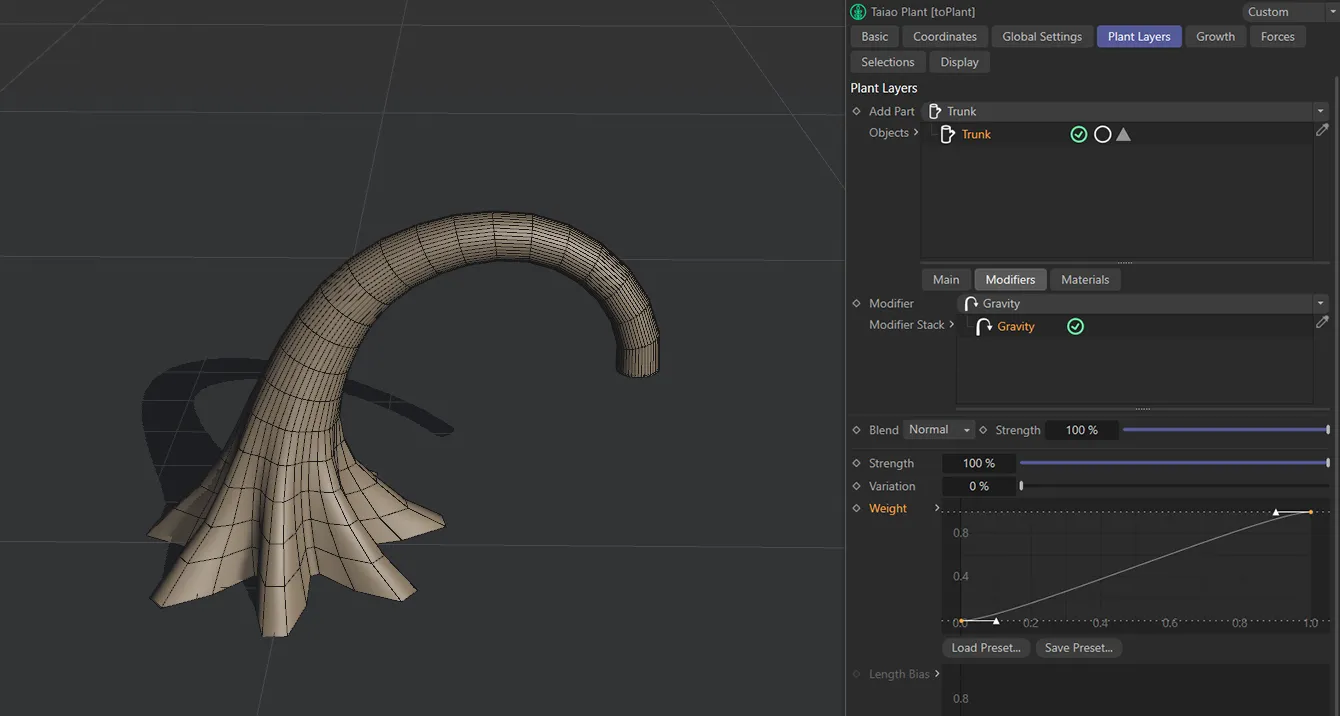This screenshot has height=716, width=1340.
Task: Click the Gravity curve icon in the Modifier field
Action: point(969,303)
